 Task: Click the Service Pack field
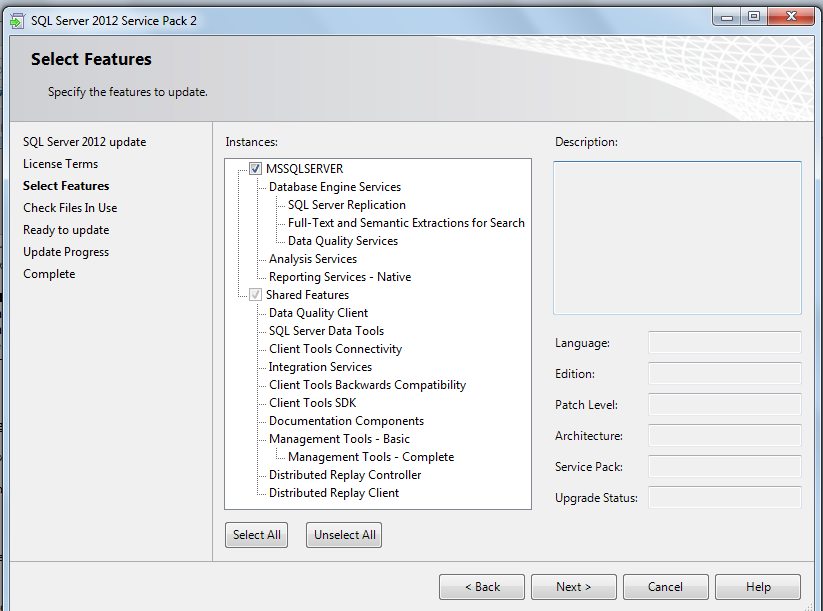pos(725,466)
